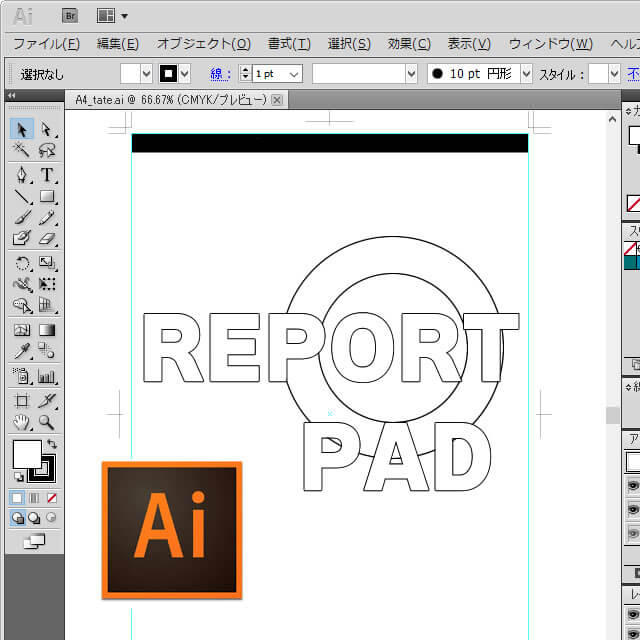
Task: Select the Zoom magnifier tool
Action: (x=46, y=423)
